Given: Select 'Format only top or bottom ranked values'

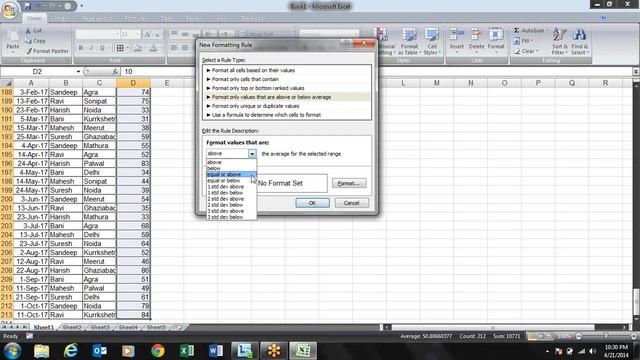Looking at the screenshot, I should point(287,88).
